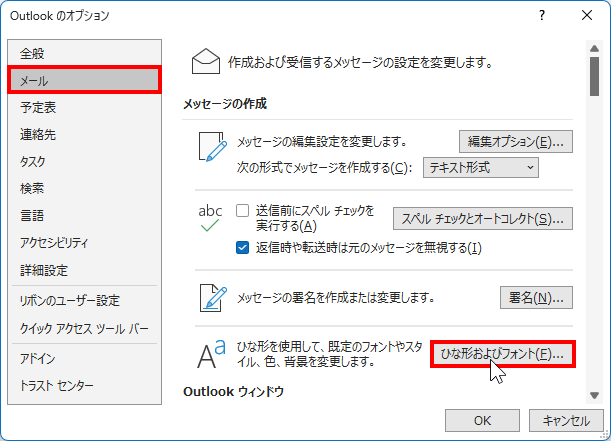The image size is (611, 441).
Task: Click the Outlook ウィンドウ section heading
Action: [x=233, y=392]
